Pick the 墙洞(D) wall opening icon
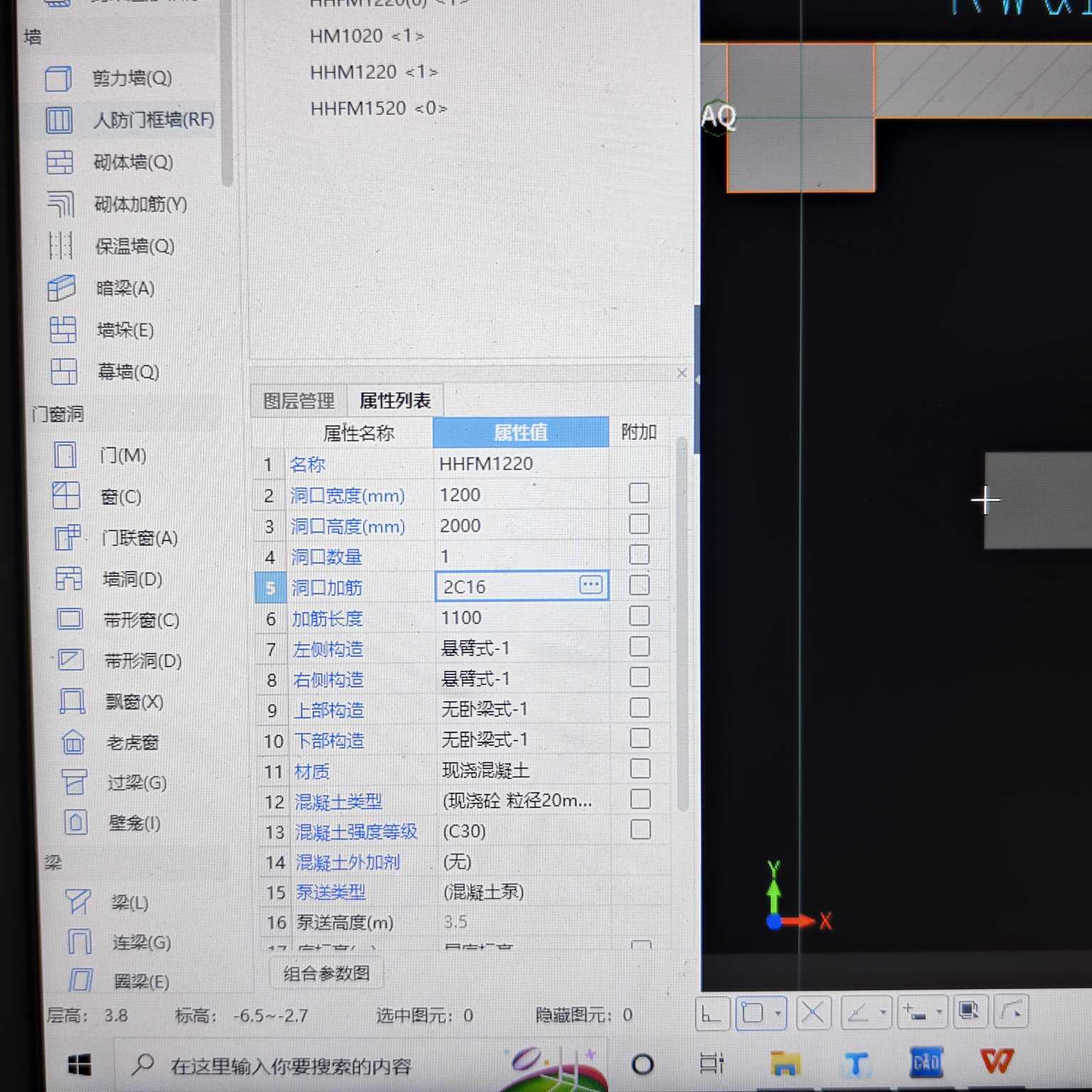 [x=69, y=579]
